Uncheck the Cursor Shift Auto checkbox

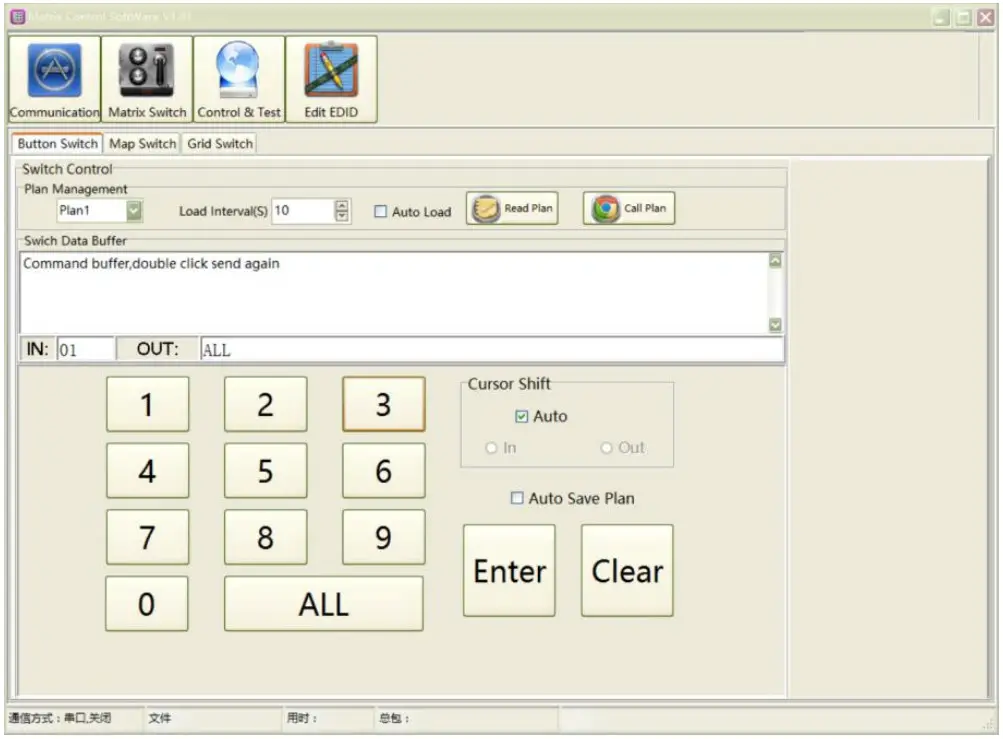[x=521, y=417]
